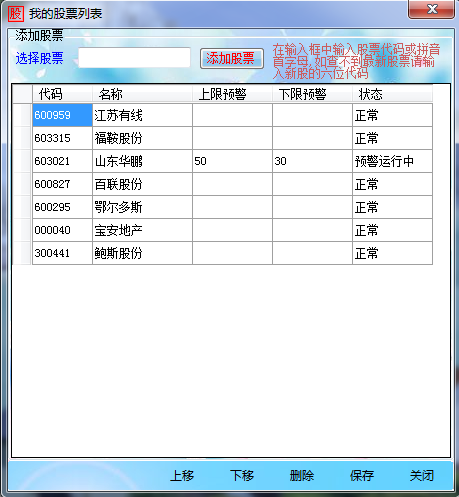The width and height of the screenshot is (459, 497).
Task: Click 删除 to delete selected stock
Action: point(302,475)
